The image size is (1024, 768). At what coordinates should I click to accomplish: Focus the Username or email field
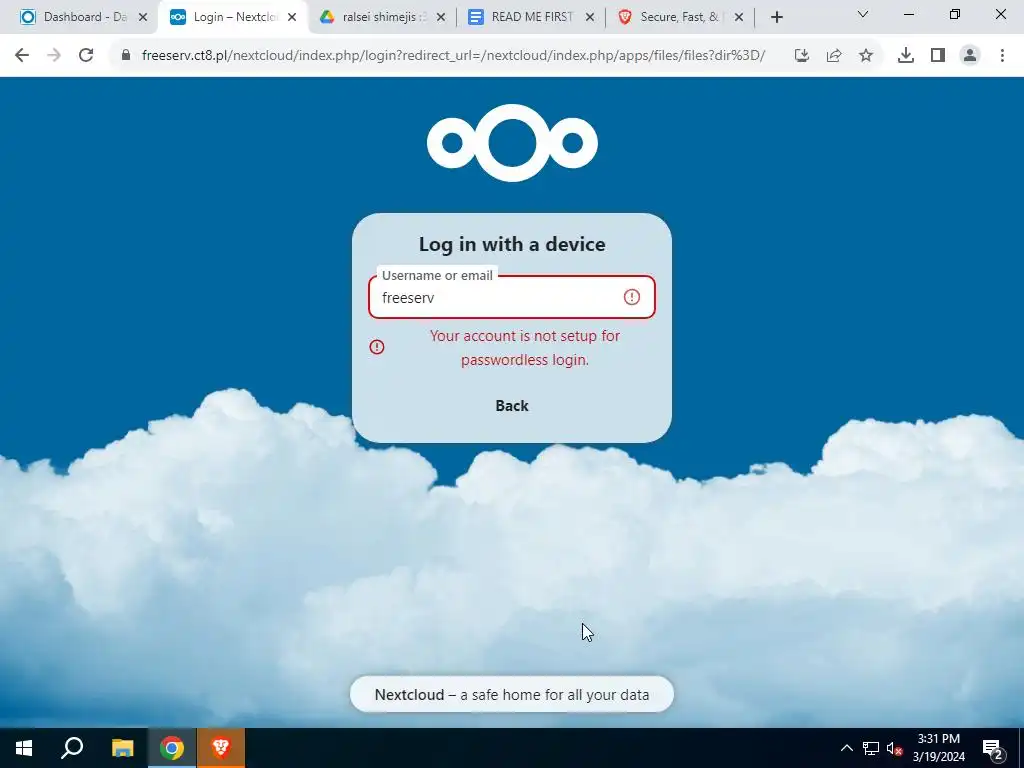512,297
